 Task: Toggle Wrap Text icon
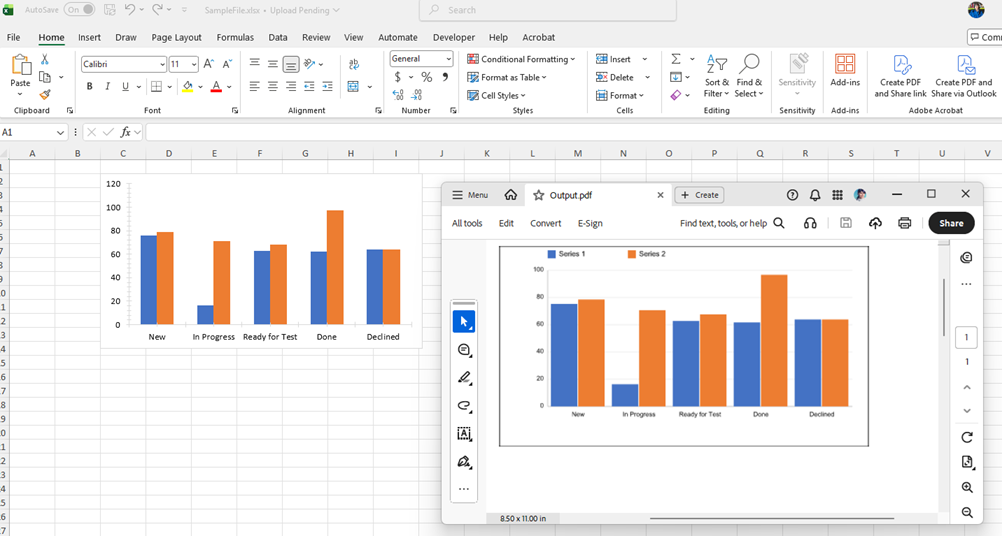pos(353,63)
